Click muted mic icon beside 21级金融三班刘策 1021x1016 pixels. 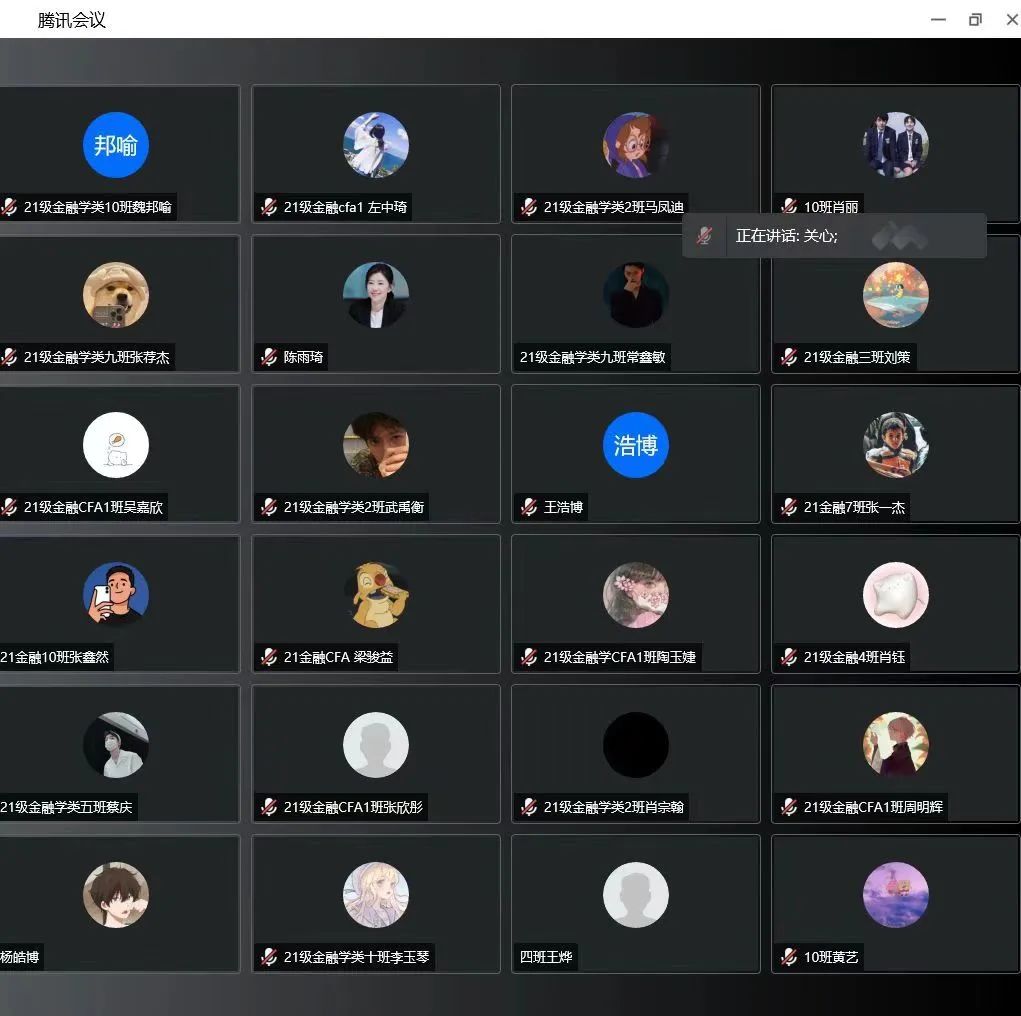point(789,358)
